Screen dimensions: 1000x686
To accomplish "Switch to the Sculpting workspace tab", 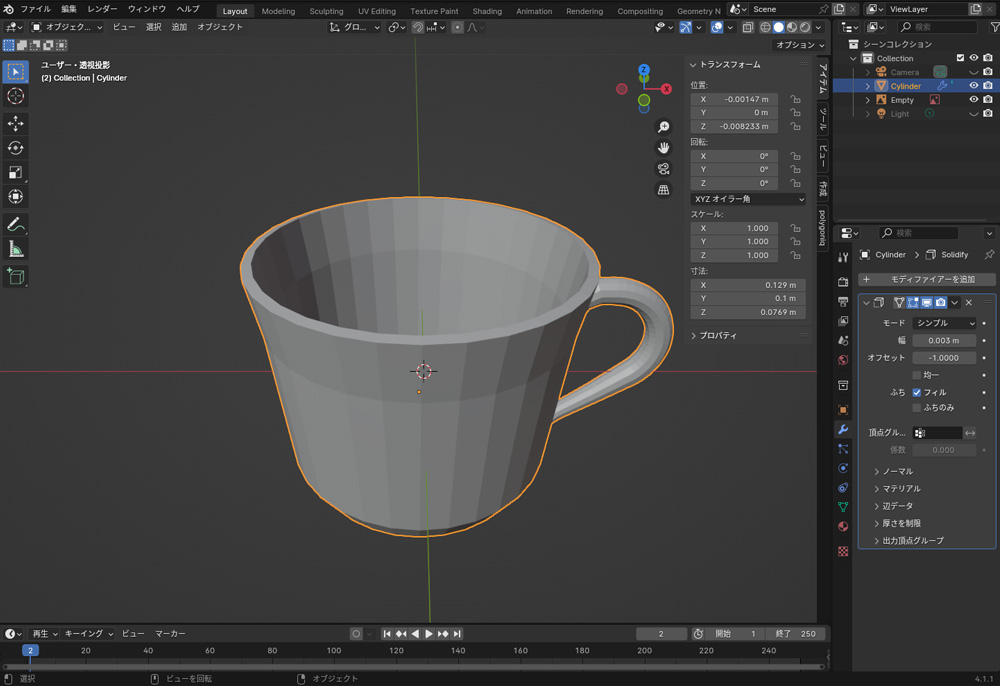I will (x=326, y=11).
